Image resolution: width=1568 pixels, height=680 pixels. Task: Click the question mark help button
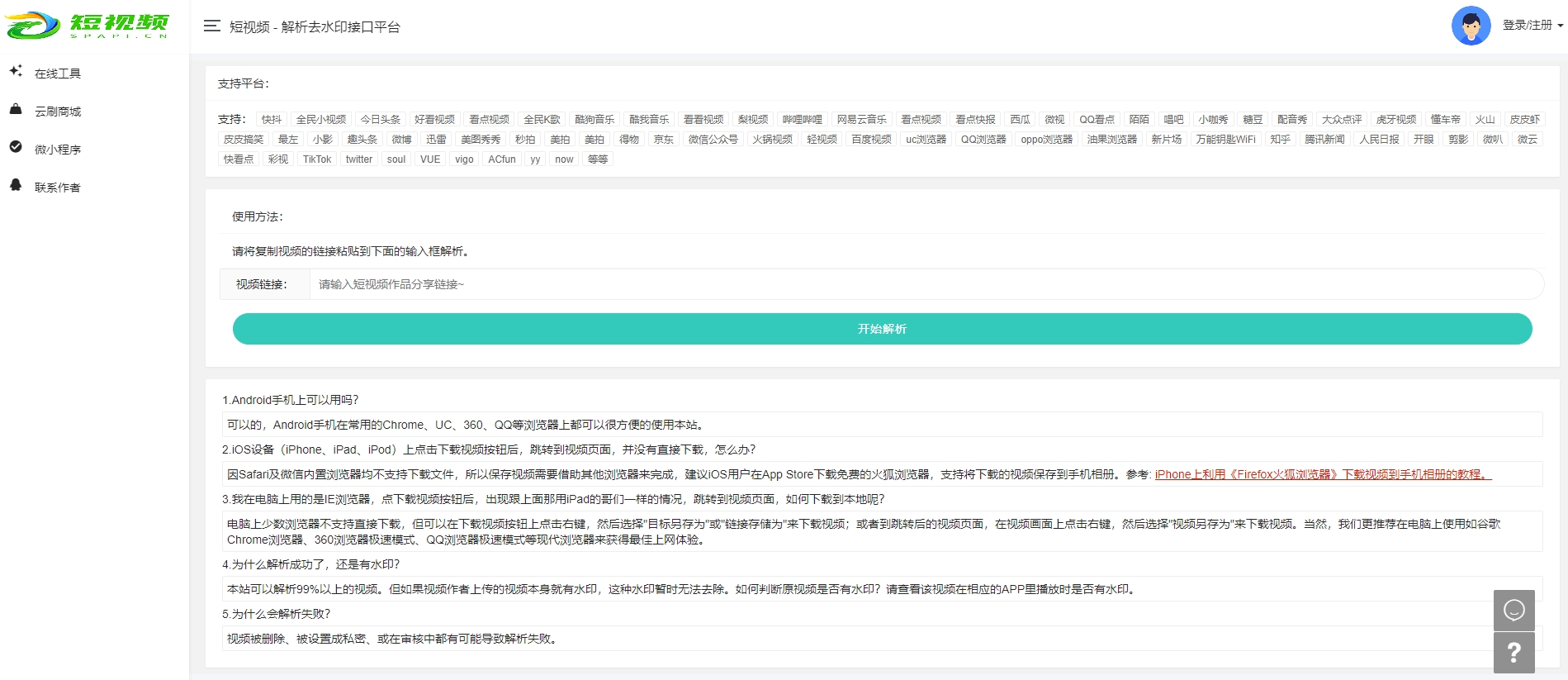(1514, 653)
